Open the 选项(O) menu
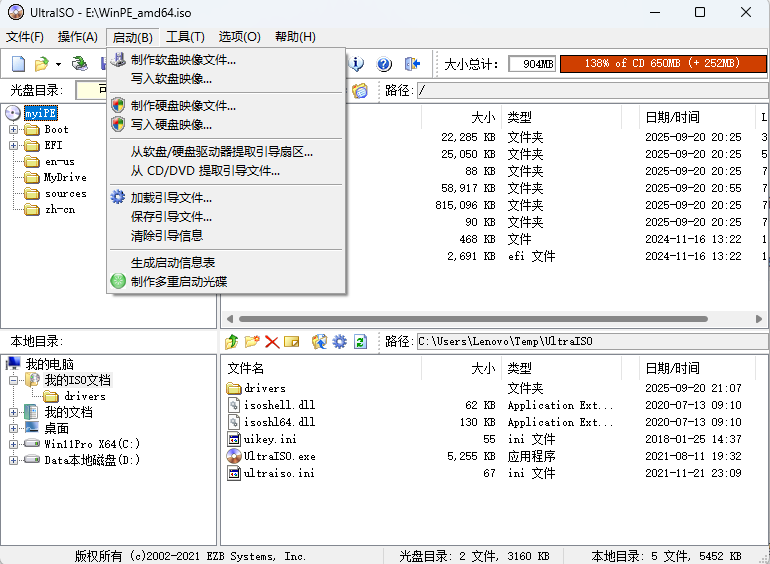The image size is (770, 564). [x=239, y=37]
